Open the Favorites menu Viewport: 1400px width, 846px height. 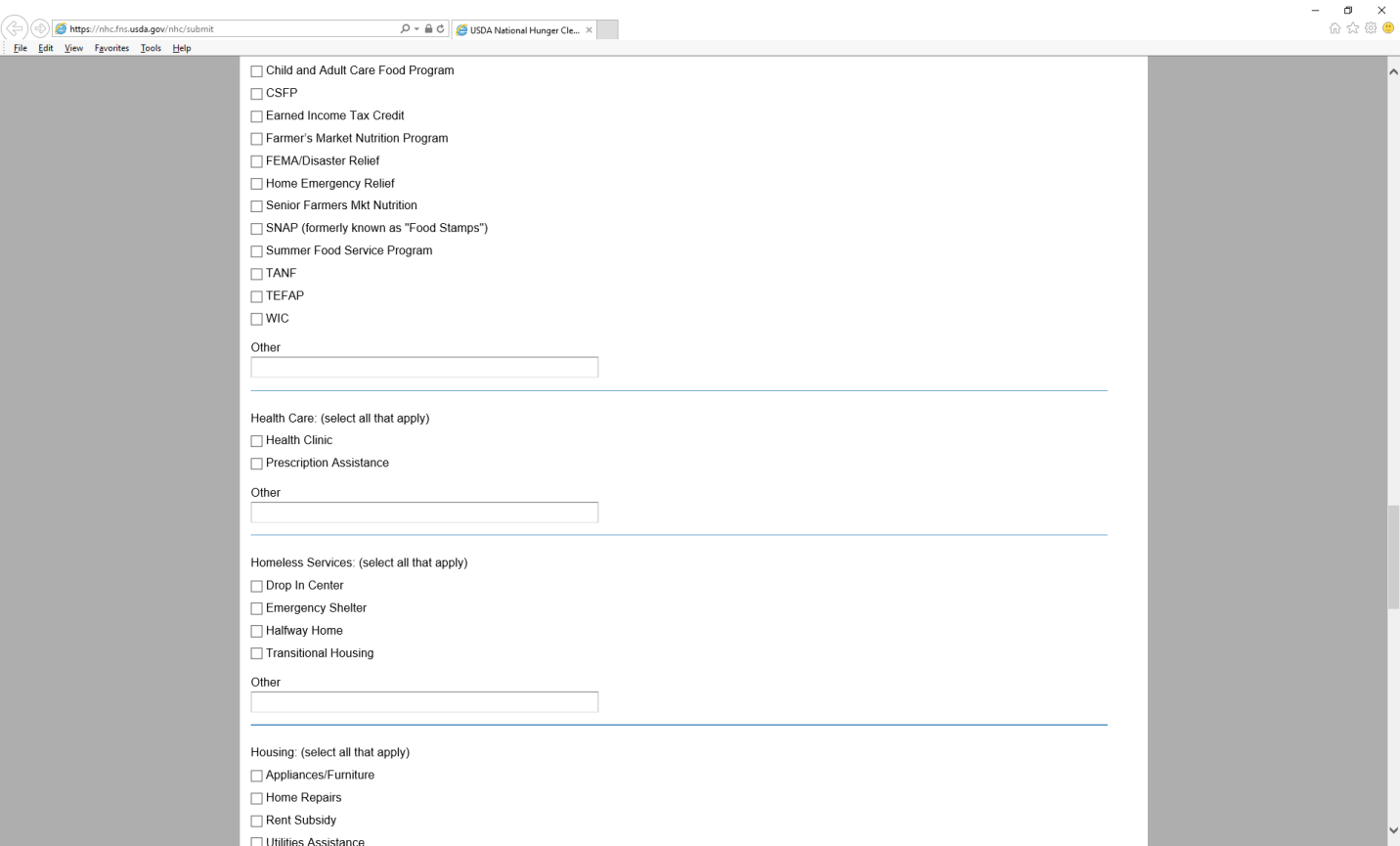[x=111, y=48]
